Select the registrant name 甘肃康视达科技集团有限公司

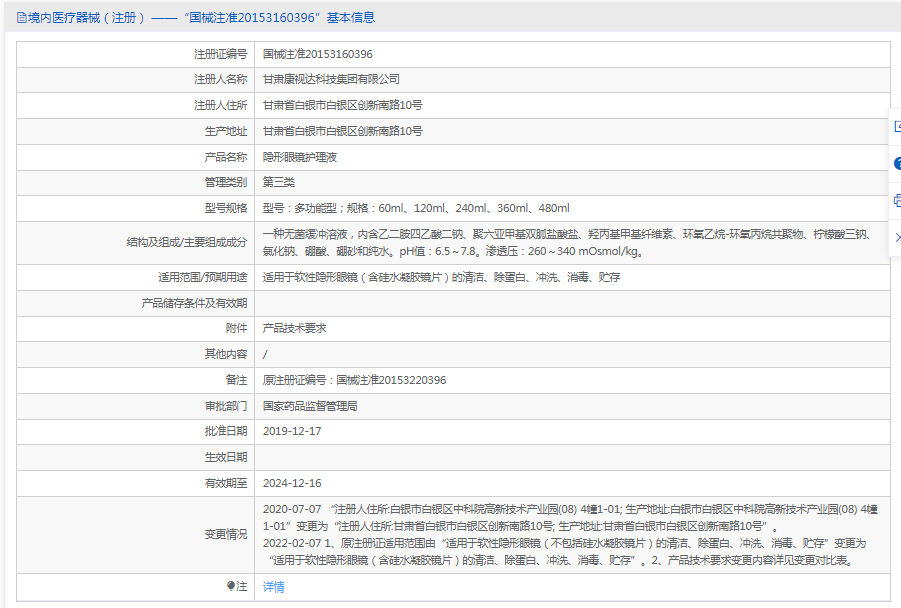coord(331,79)
